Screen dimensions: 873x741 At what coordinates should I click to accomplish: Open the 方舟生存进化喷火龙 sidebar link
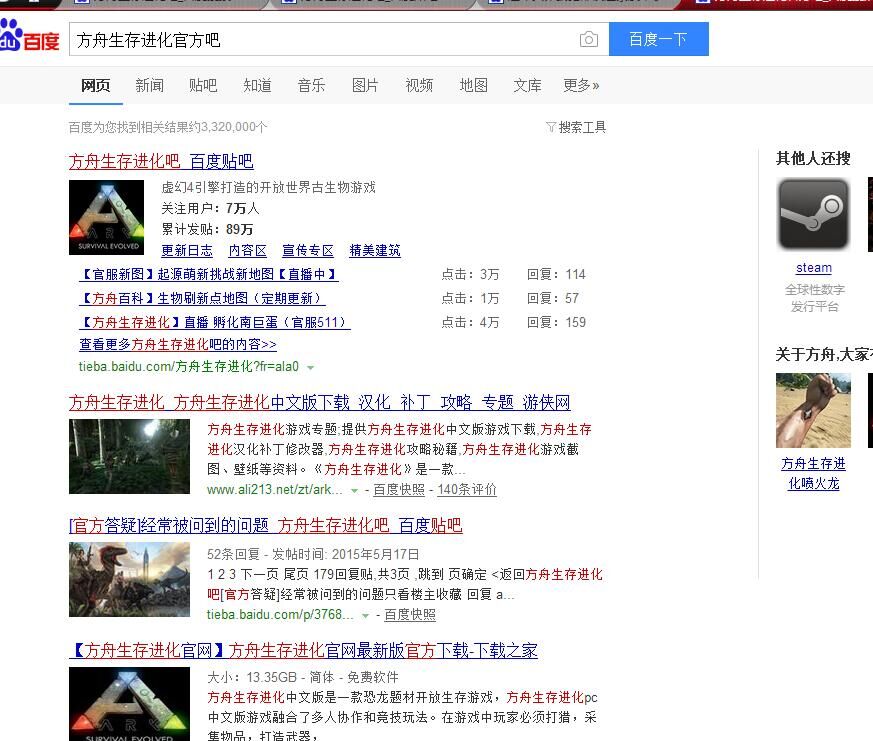pos(813,473)
